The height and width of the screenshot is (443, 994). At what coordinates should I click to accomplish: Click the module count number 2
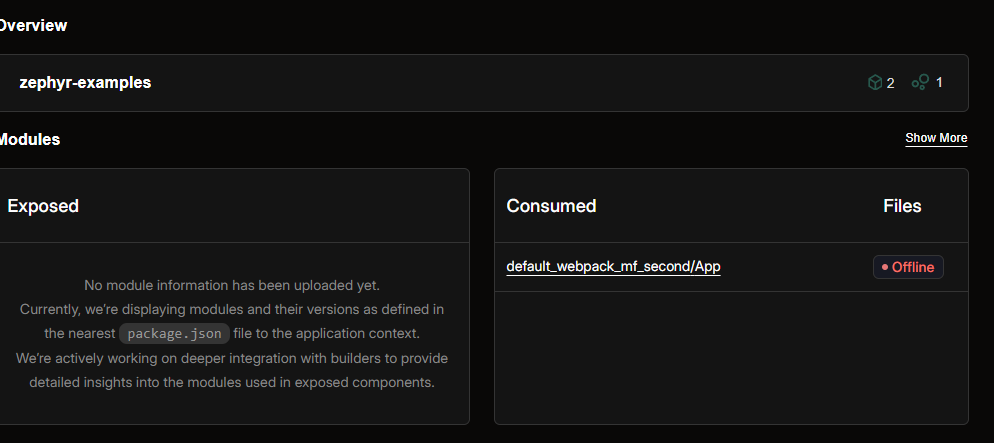click(890, 83)
